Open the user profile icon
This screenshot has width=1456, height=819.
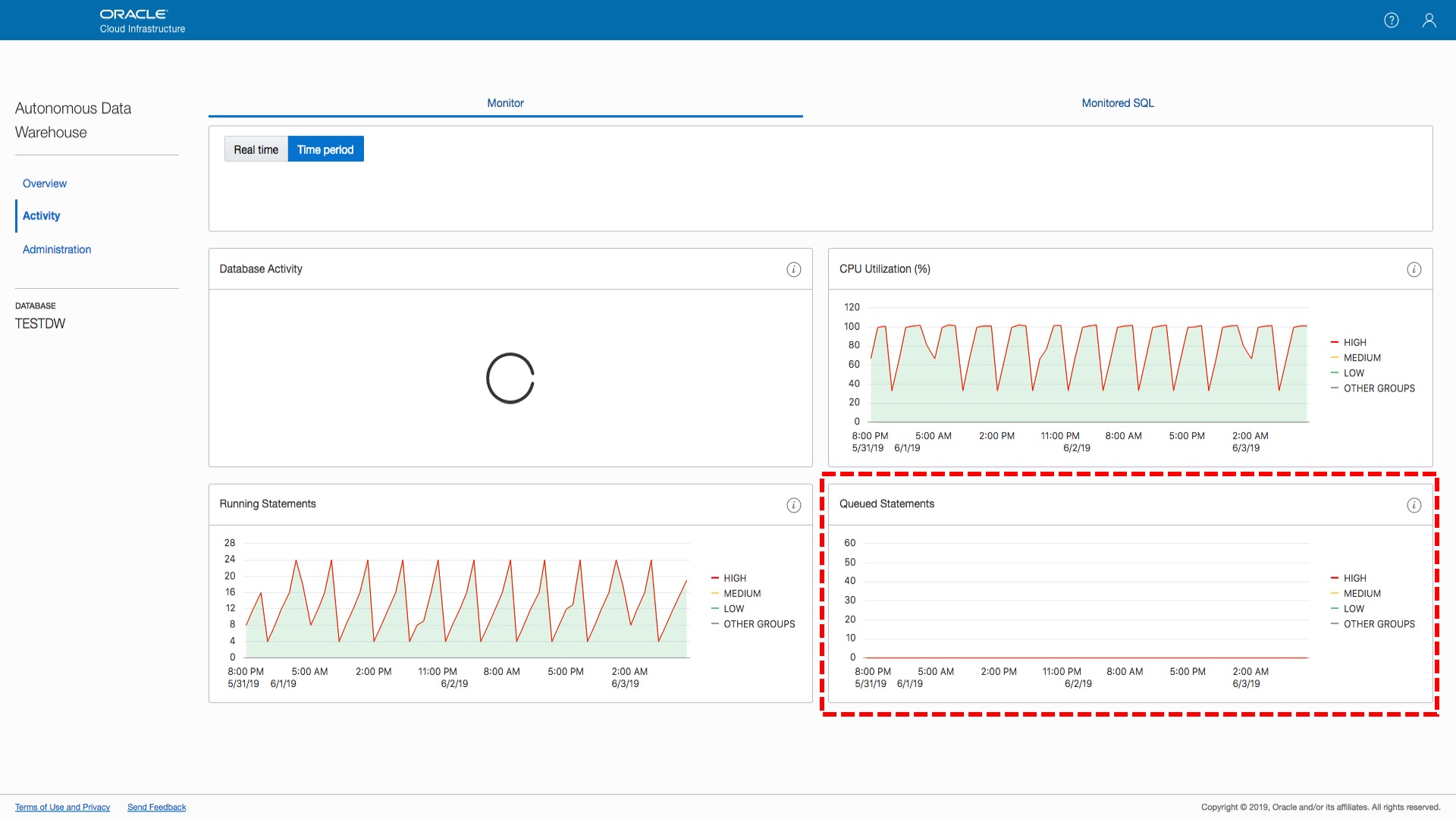coord(1429,20)
